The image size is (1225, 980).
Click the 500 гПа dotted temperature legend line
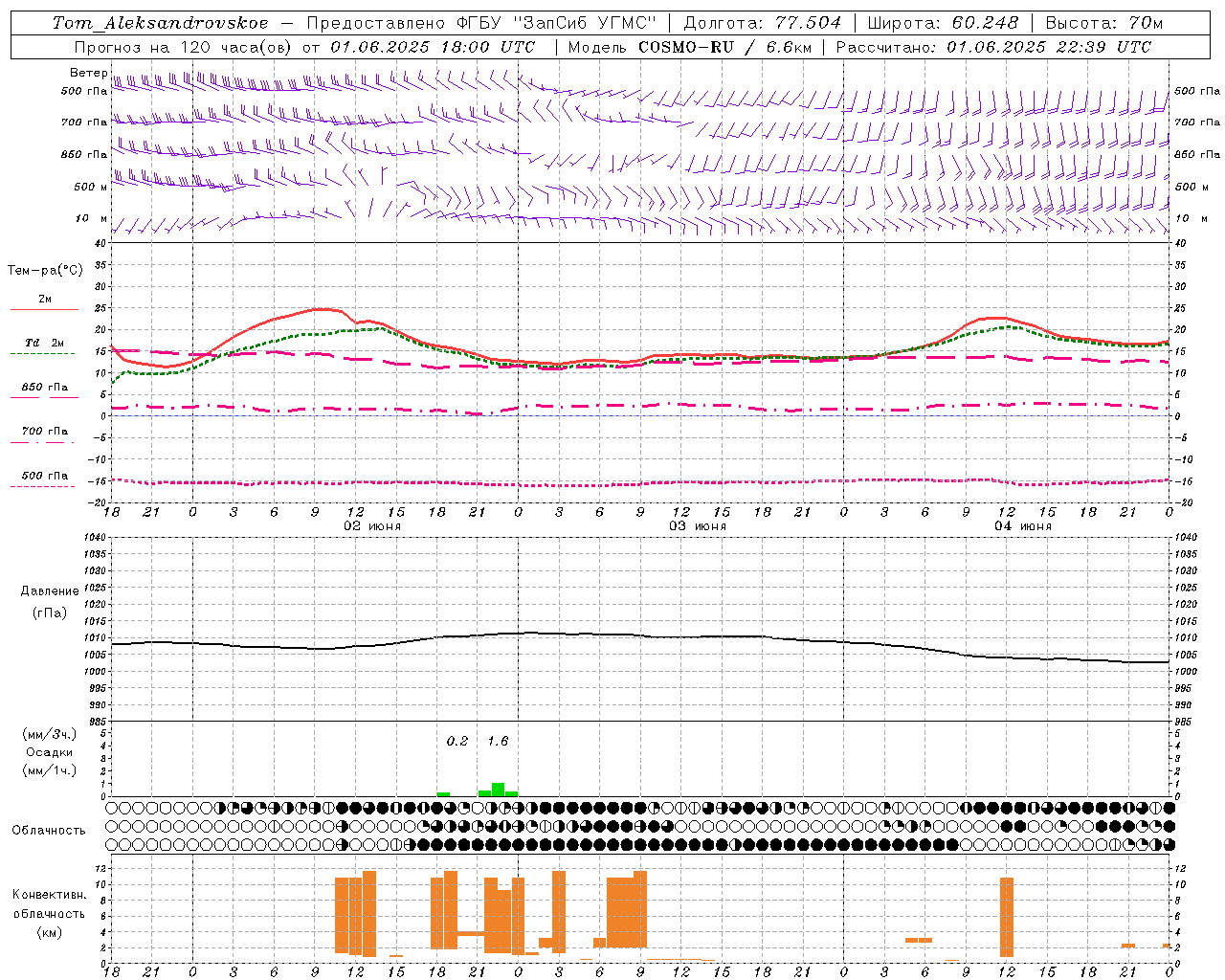(x=44, y=486)
